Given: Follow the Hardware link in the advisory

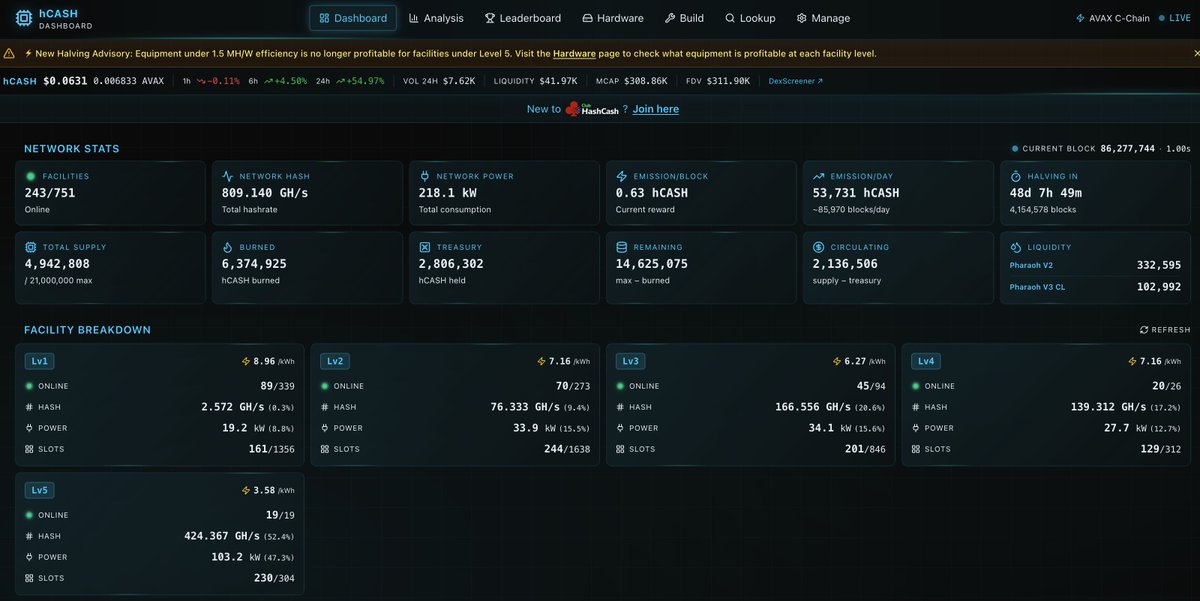Looking at the screenshot, I should (x=574, y=54).
